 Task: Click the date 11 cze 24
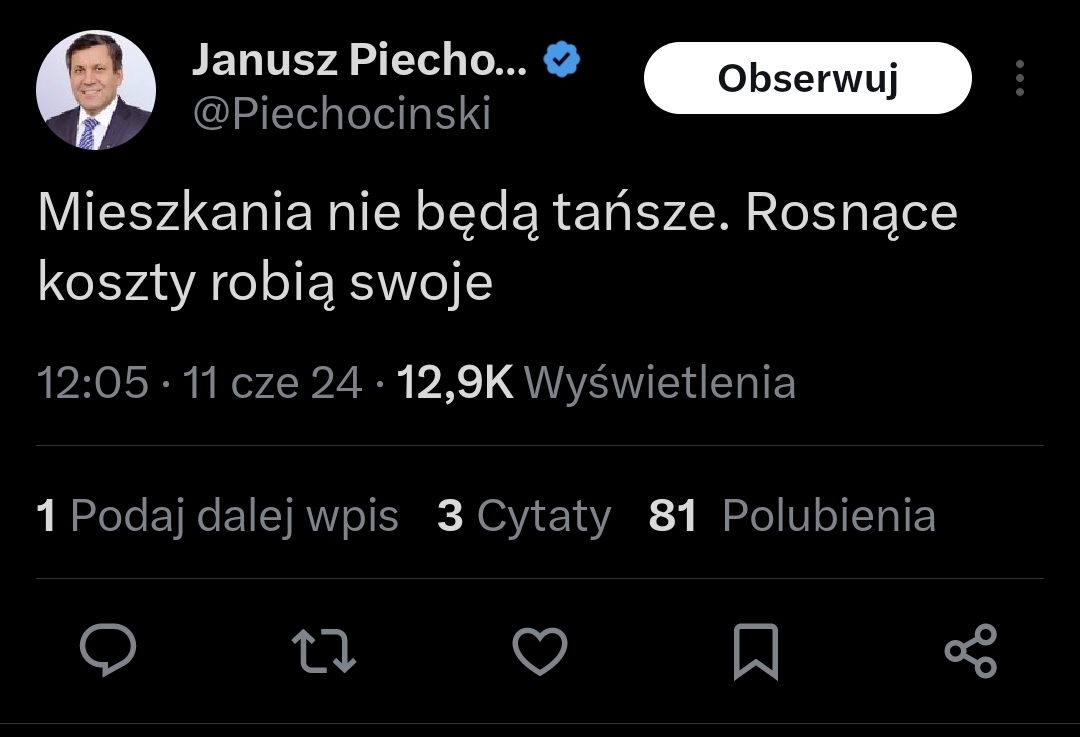click(x=272, y=383)
